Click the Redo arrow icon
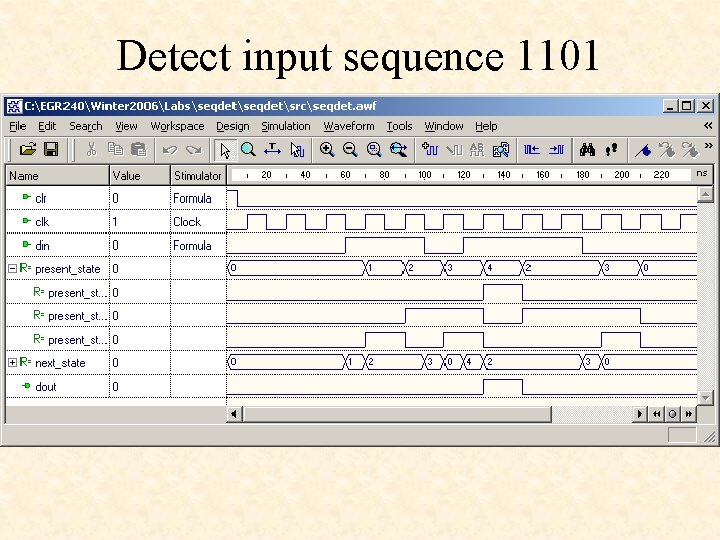Image resolution: width=720 pixels, height=540 pixels. click(194, 150)
